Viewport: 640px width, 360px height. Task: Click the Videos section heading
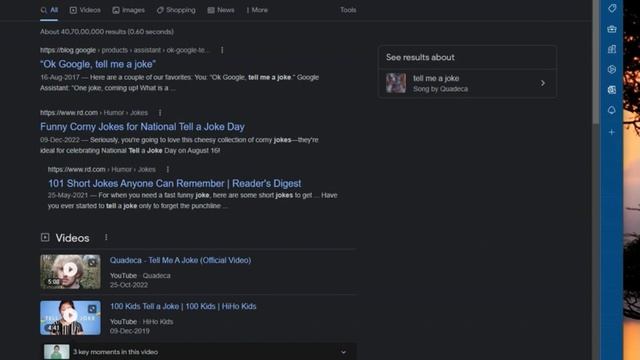pyautogui.click(x=72, y=238)
